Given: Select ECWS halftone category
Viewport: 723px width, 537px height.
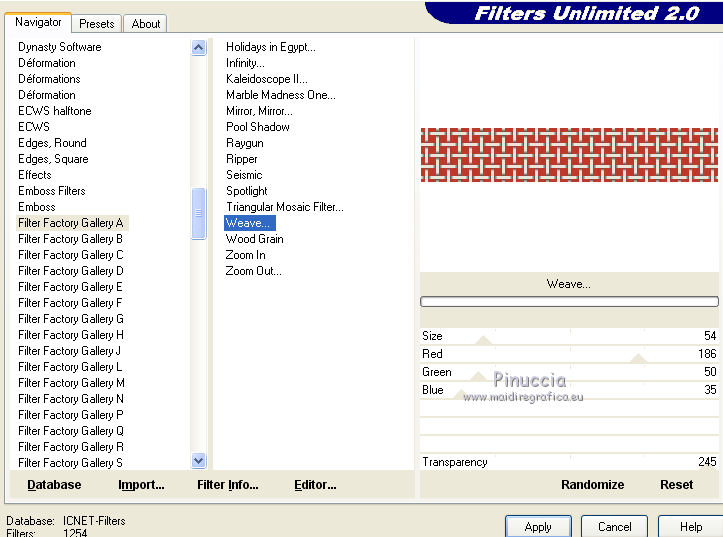Looking at the screenshot, I should pos(54,111).
